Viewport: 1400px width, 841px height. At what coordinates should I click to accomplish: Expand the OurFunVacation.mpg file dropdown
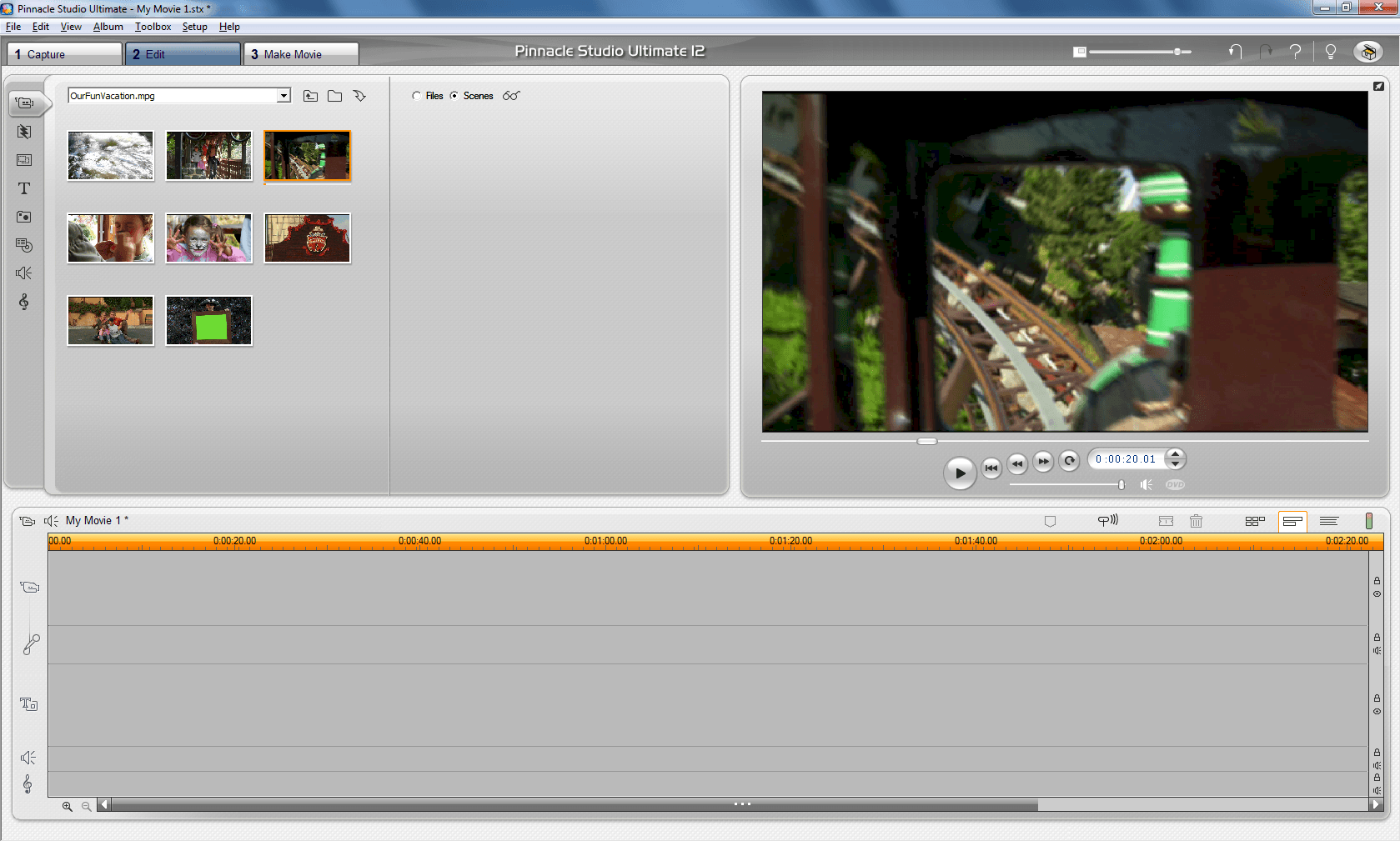(284, 96)
